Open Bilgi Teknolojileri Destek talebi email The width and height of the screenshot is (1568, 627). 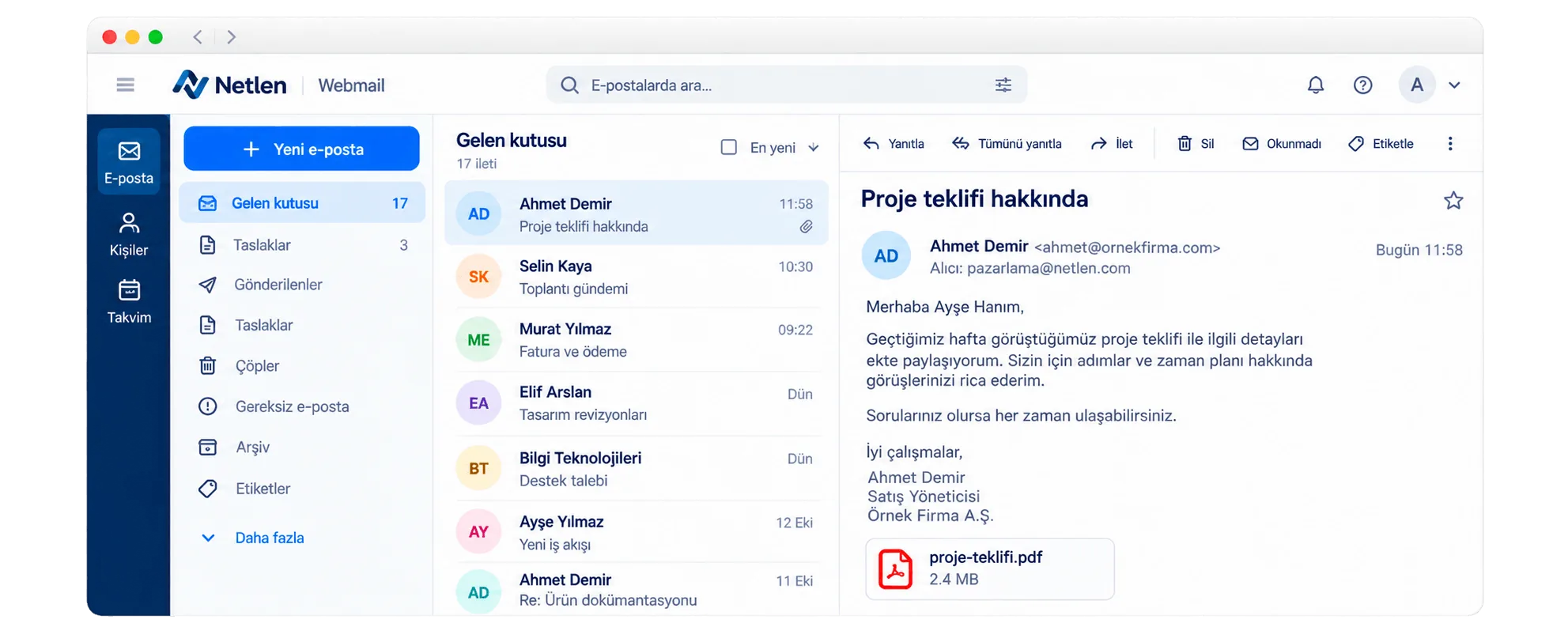pos(637,469)
